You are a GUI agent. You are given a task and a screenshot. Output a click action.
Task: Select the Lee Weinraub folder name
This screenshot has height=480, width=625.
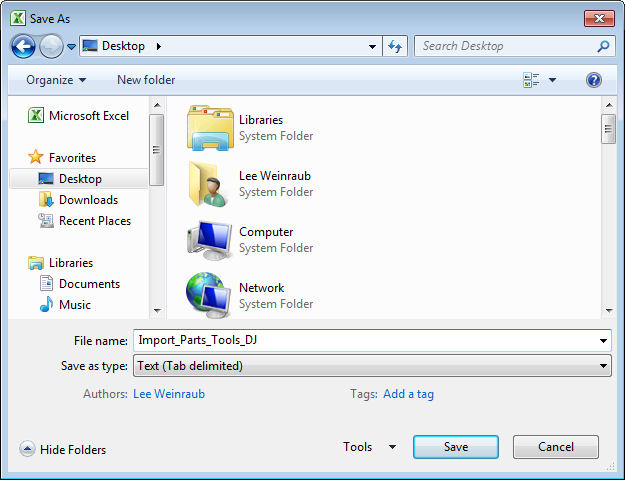point(275,176)
